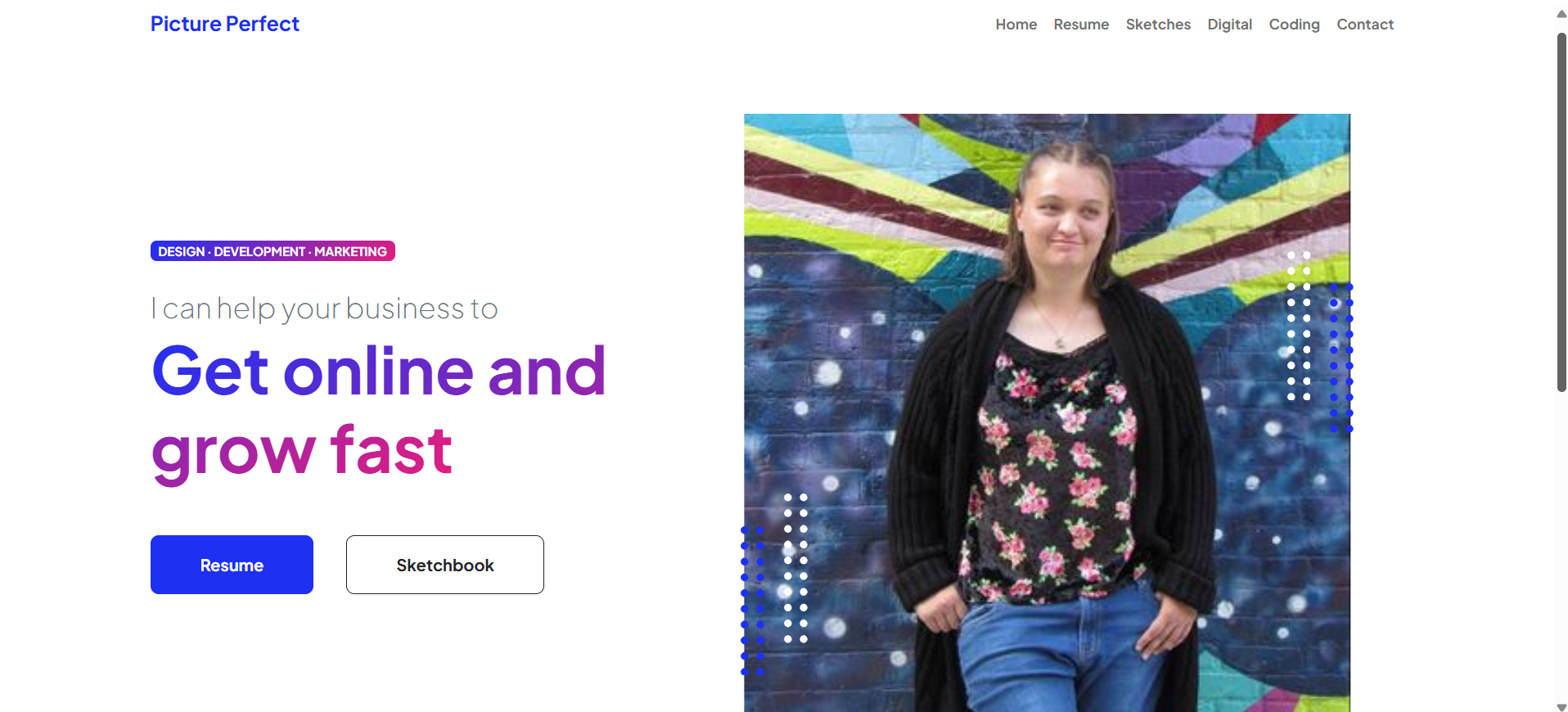Click the blue dot pattern left of photo
The width and height of the screenshot is (1568, 712).
[x=752, y=601]
